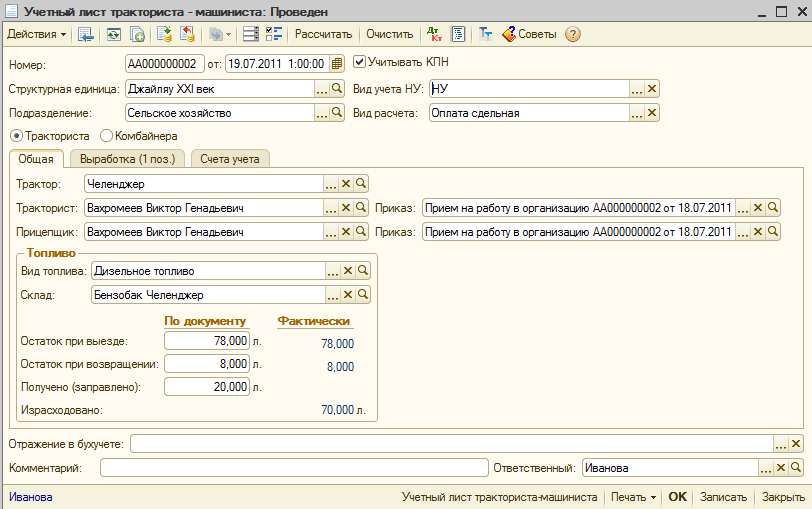Open the help question mark icon
This screenshot has height=509, width=812.
pyautogui.click(x=573, y=34)
